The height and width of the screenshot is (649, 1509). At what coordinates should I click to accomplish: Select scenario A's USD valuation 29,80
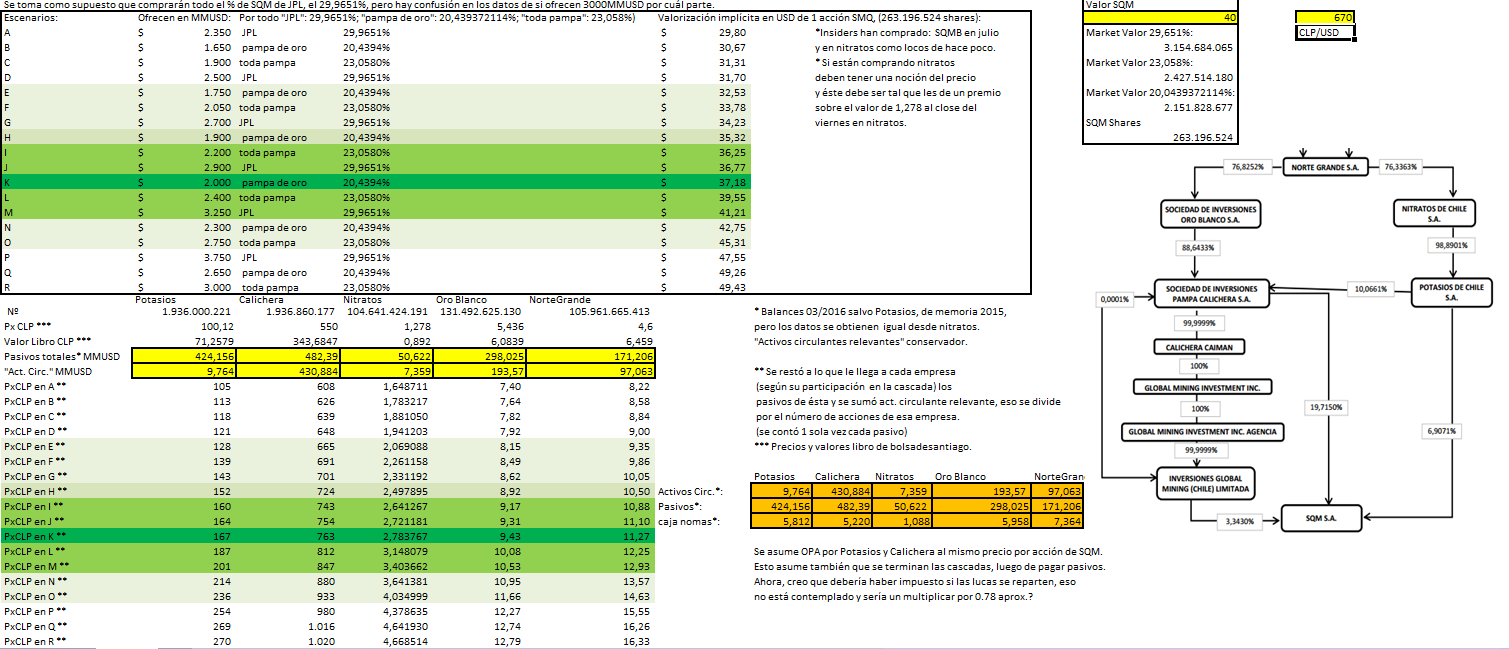[732, 33]
